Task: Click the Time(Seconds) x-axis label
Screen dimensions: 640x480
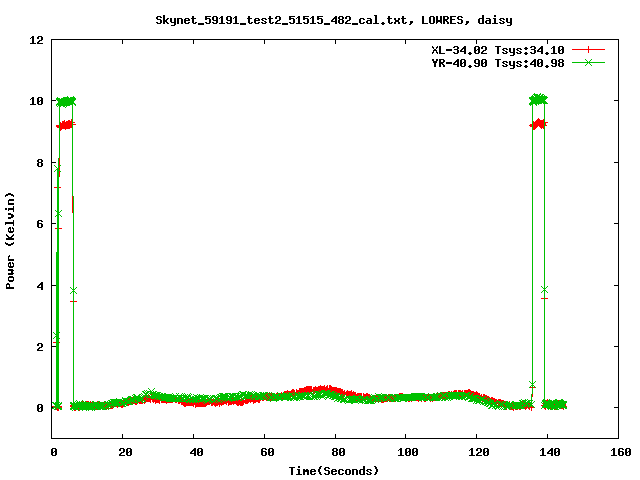Action: pos(333,470)
